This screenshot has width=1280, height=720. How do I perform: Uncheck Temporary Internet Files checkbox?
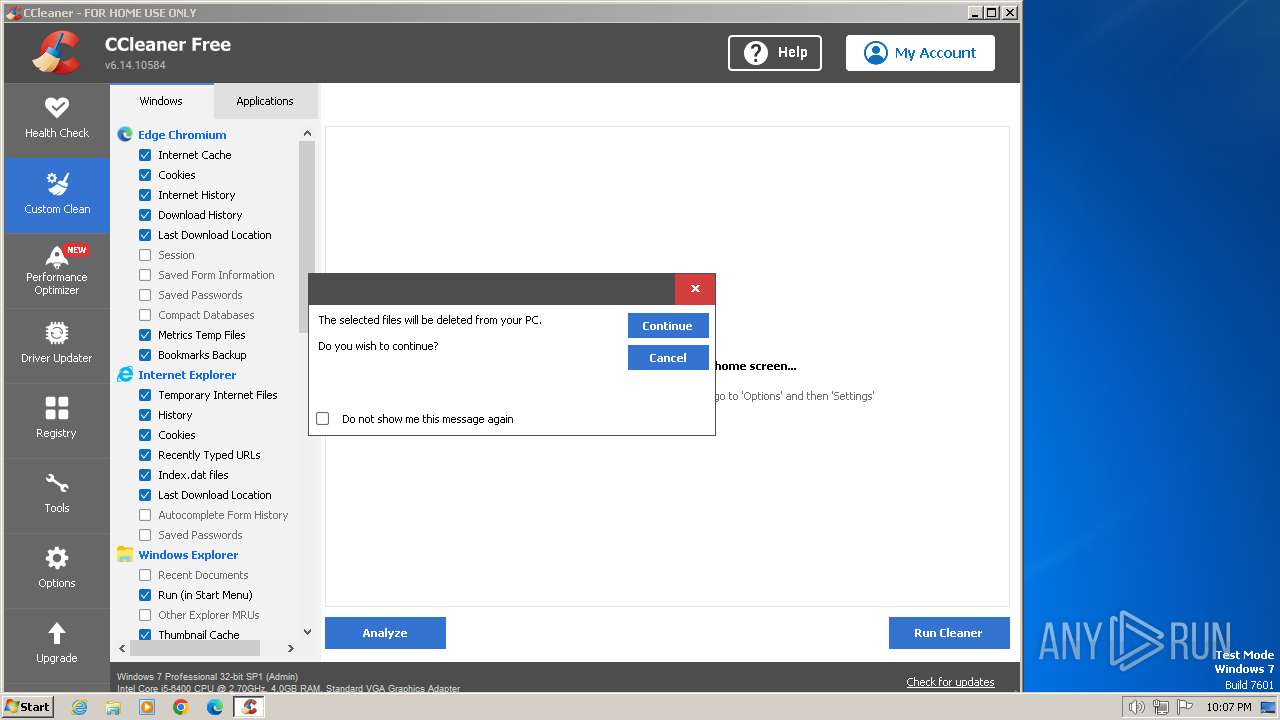pos(145,395)
